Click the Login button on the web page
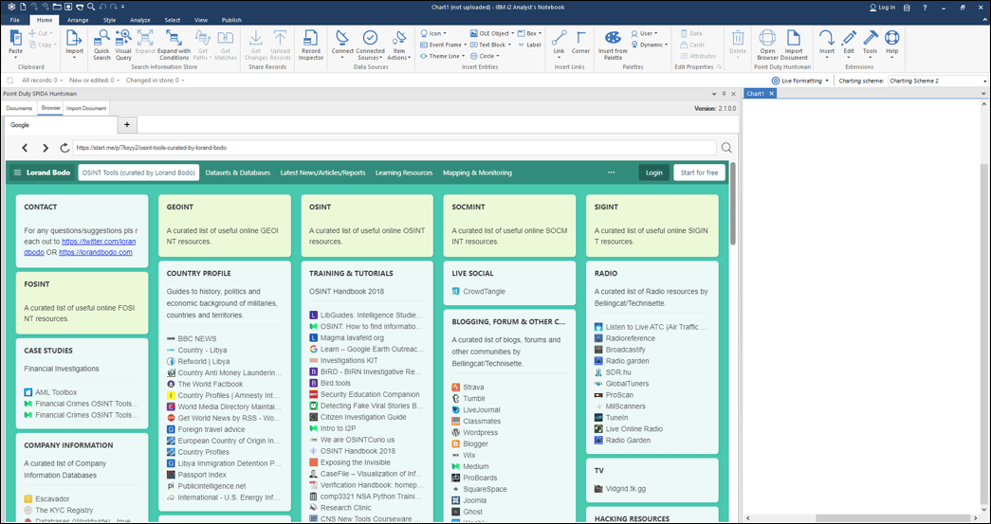Screen dimensions: 991x524 tap(654, 173)
